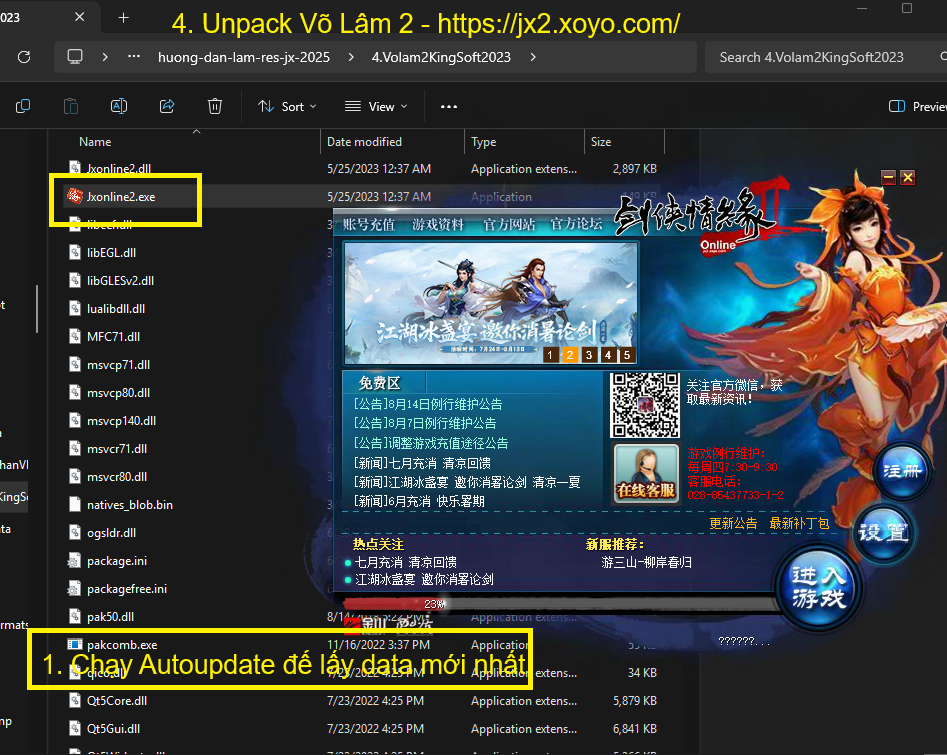This screenshot has width=947, height=755.
Task: Click the Search 4.Volam2KingSoft2023 field
Action: (820, 57)
